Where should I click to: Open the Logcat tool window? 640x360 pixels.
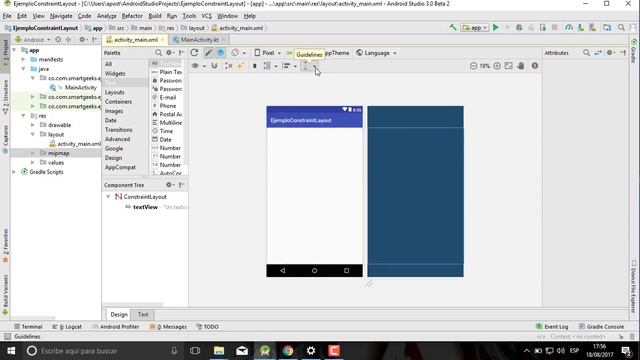click(x=67, y=327)
